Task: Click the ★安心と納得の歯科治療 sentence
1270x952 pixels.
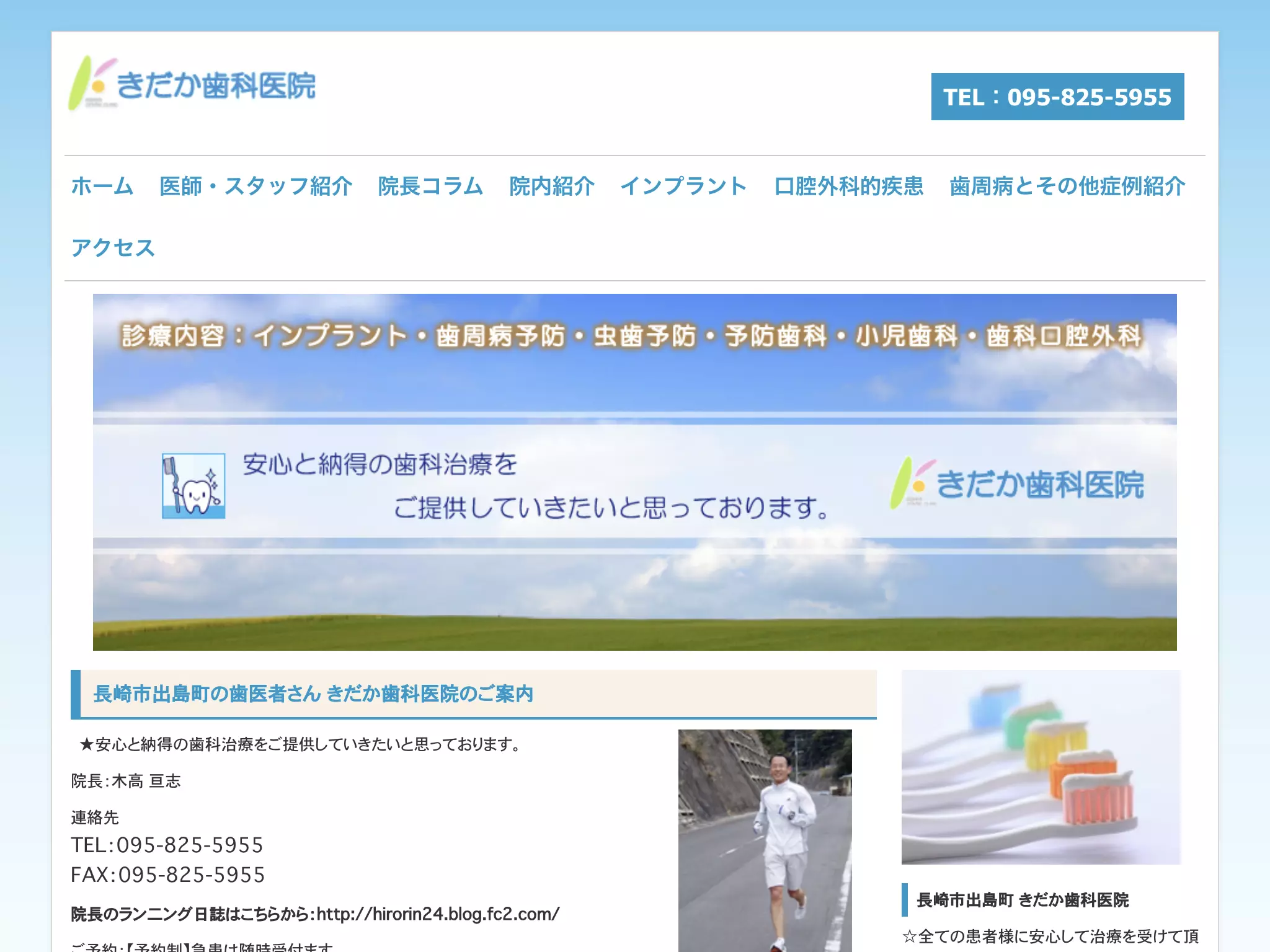Action: pyautogui.click(x=302, y=744)
